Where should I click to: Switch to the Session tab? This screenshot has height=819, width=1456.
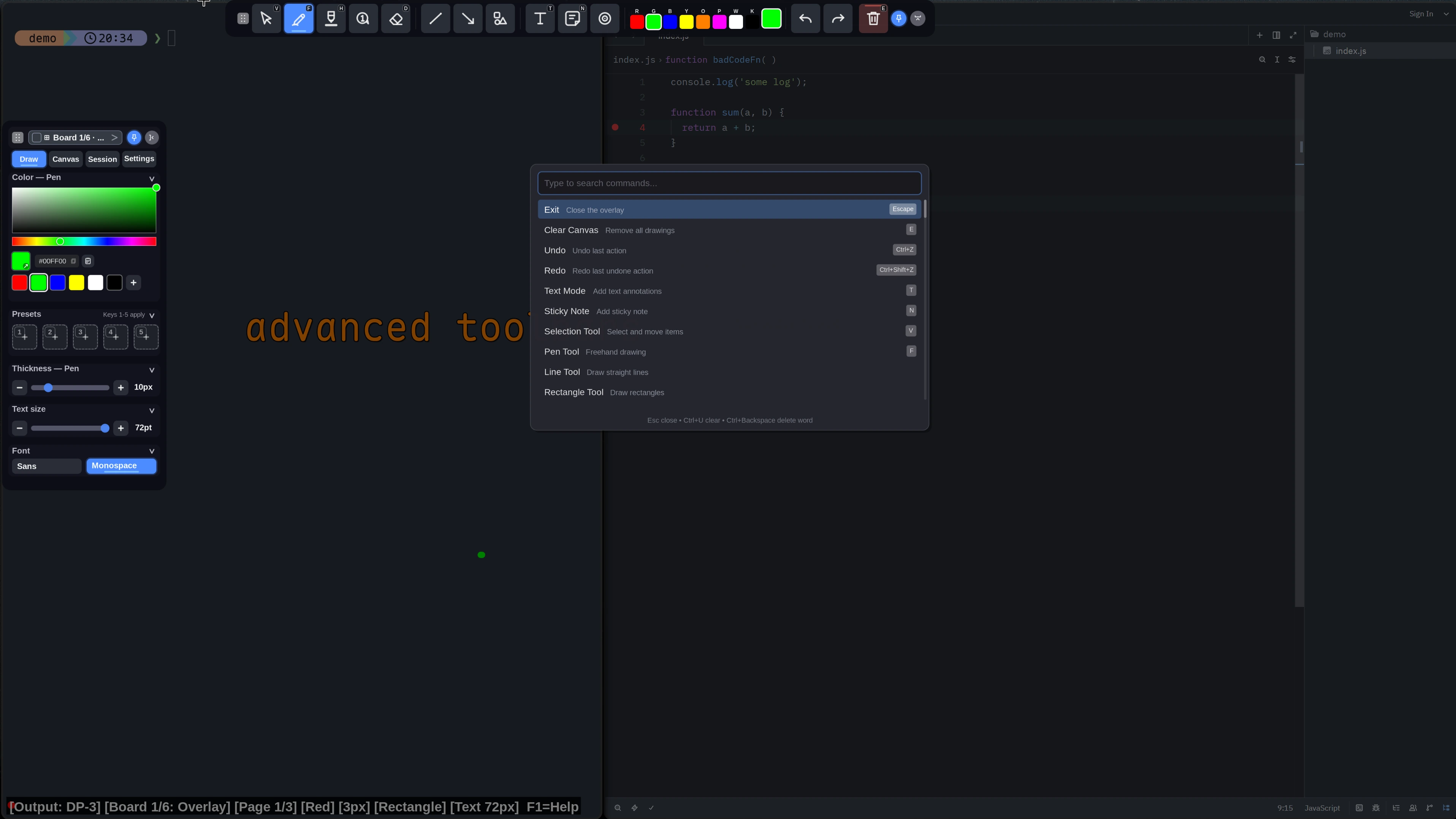[102, 159]
